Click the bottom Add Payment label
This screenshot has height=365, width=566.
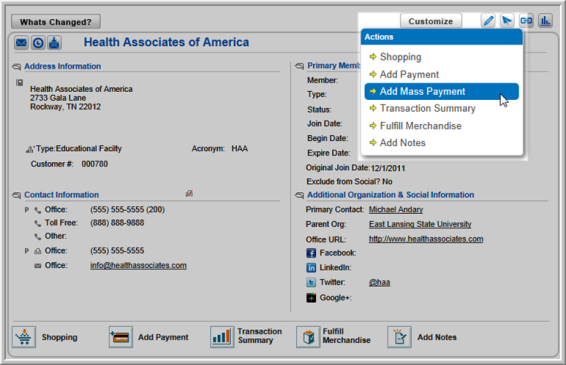(163, 337)
